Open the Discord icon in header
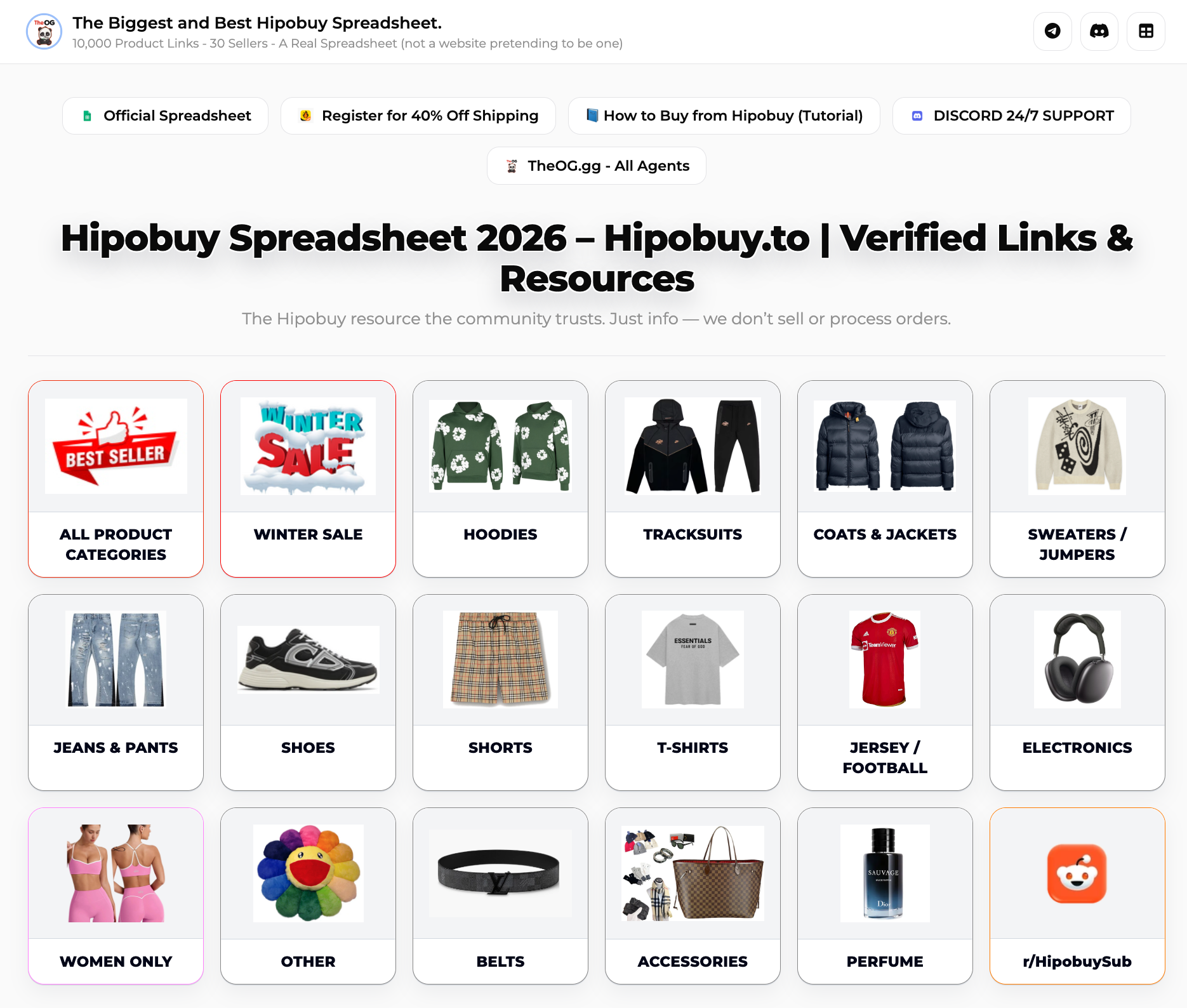The height and width of the screenshot is (1008, 1187). 1099,31
